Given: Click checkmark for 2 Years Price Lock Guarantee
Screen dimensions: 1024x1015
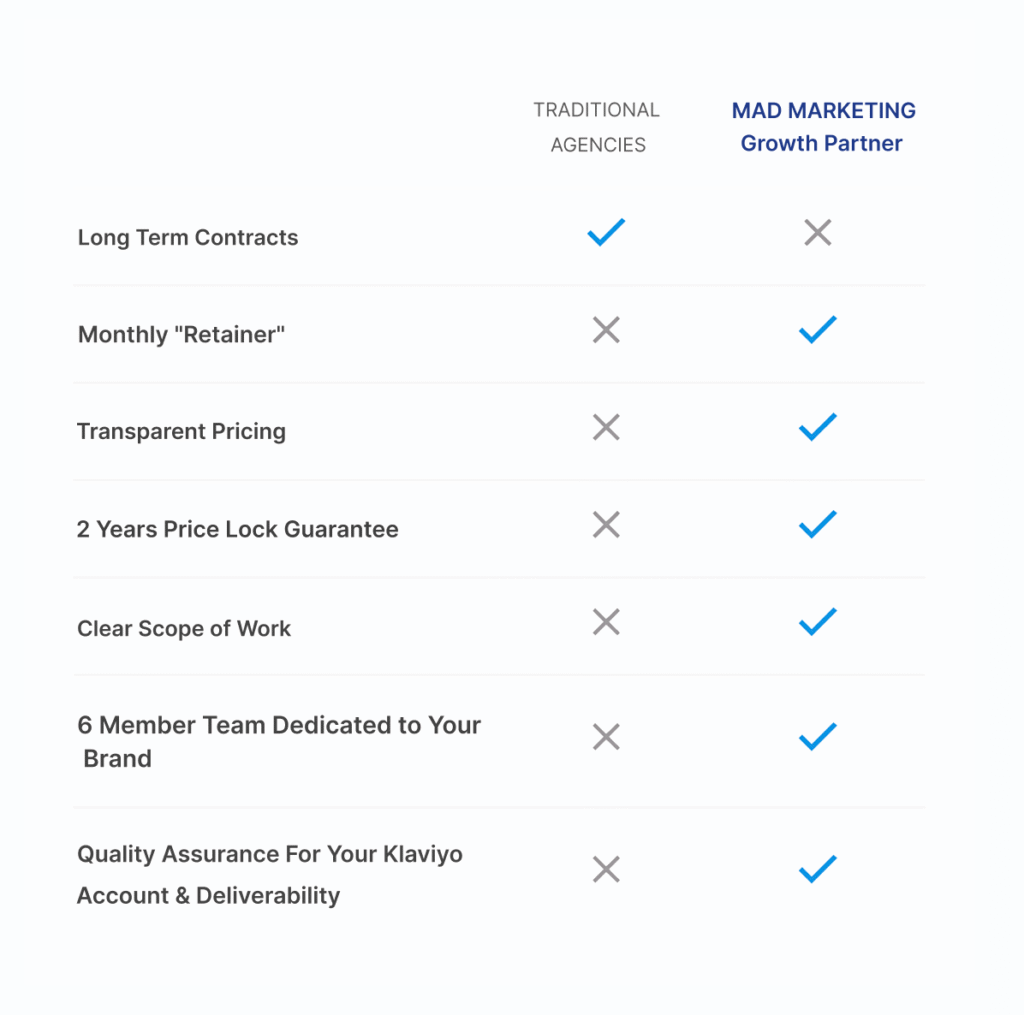Looking at the screenshot, I should coord(818,524).
